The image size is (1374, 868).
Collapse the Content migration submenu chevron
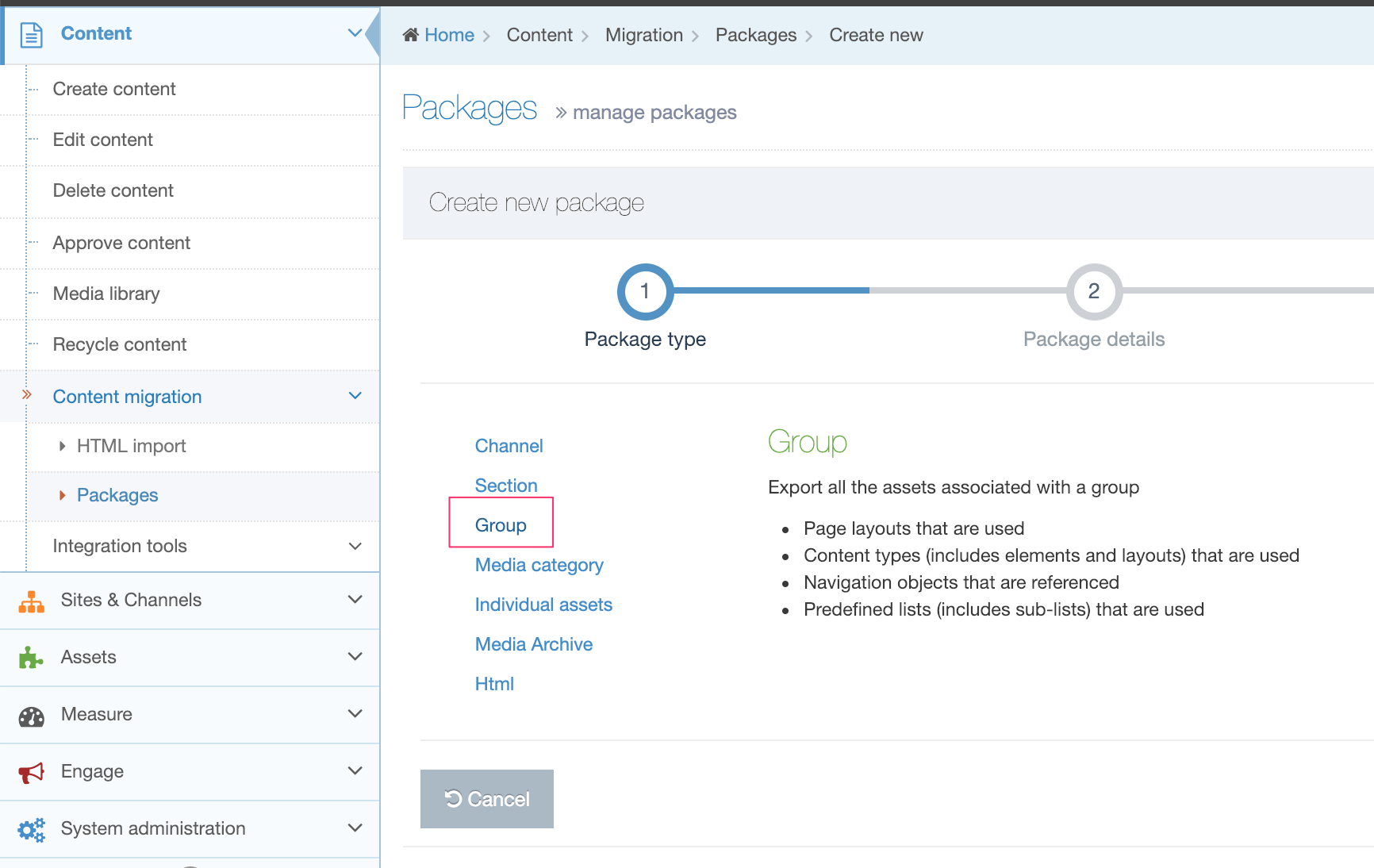click(355, 396)
